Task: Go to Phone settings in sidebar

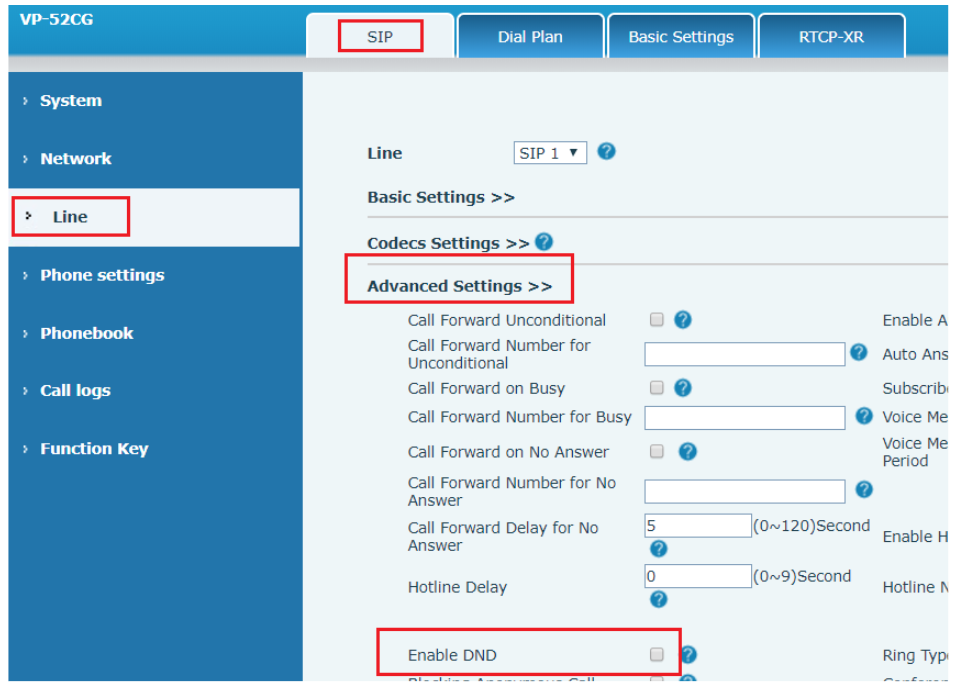Action: 102,275
